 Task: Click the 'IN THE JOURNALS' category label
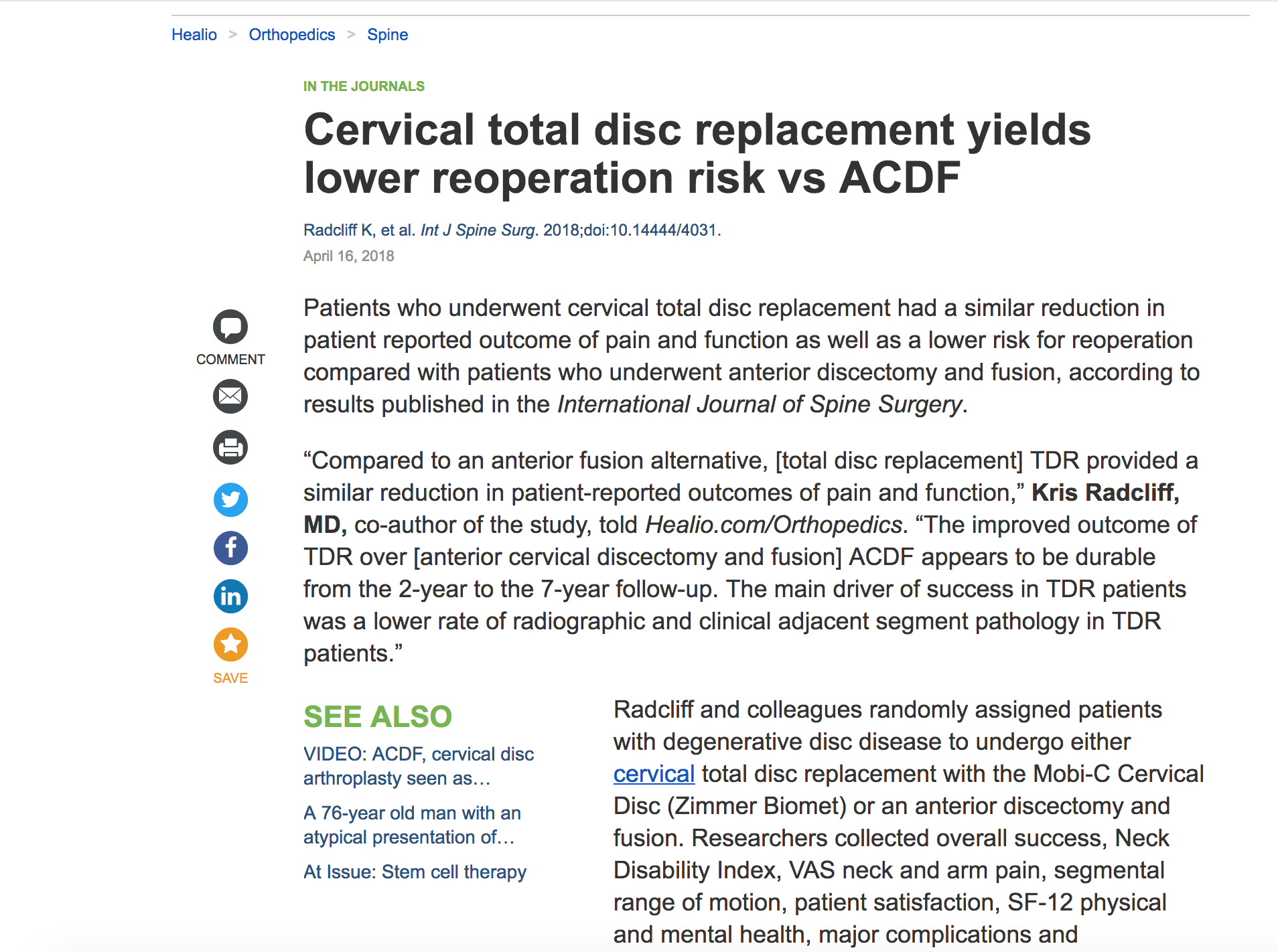point(364,86)
